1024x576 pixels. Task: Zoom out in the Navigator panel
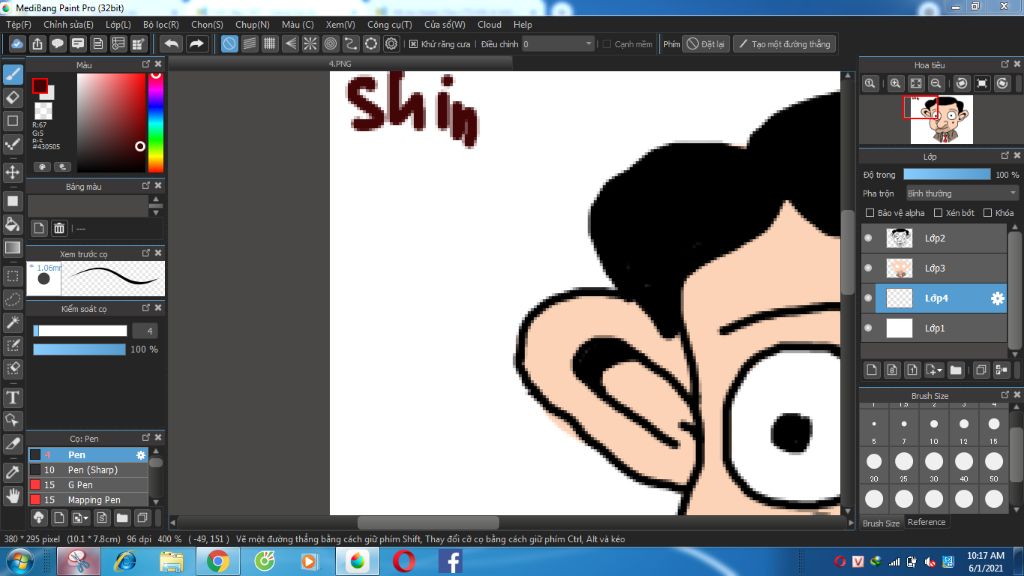[936, 84]
